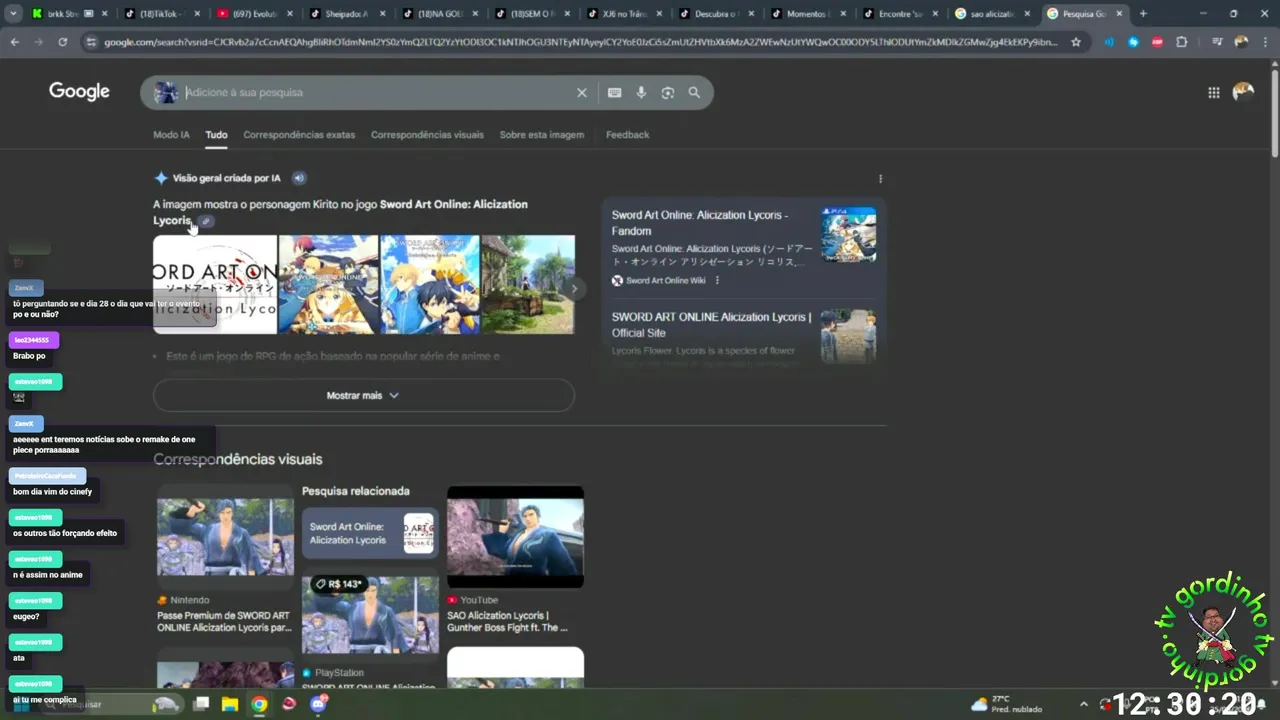This screenshot has width=1280, height=720.
Task: Click the Google logo
Action: 79,92
